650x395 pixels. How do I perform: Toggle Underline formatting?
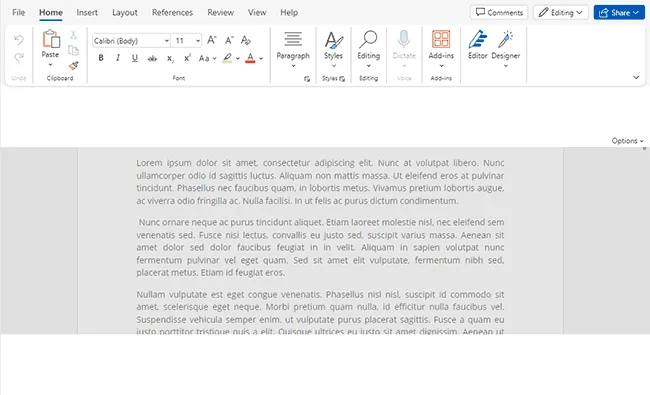(x=135, y=58)
